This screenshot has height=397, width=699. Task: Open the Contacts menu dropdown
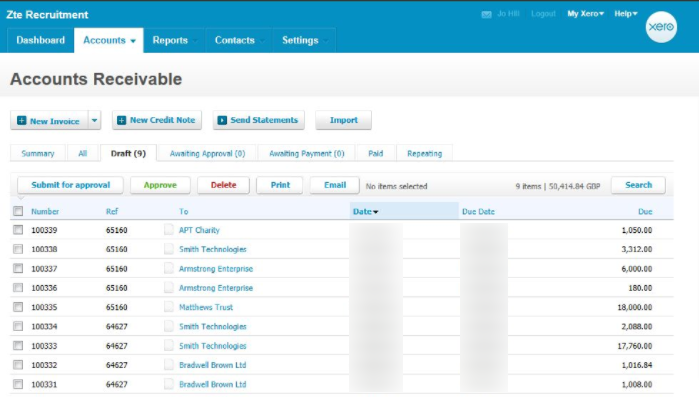click(239, 40)
